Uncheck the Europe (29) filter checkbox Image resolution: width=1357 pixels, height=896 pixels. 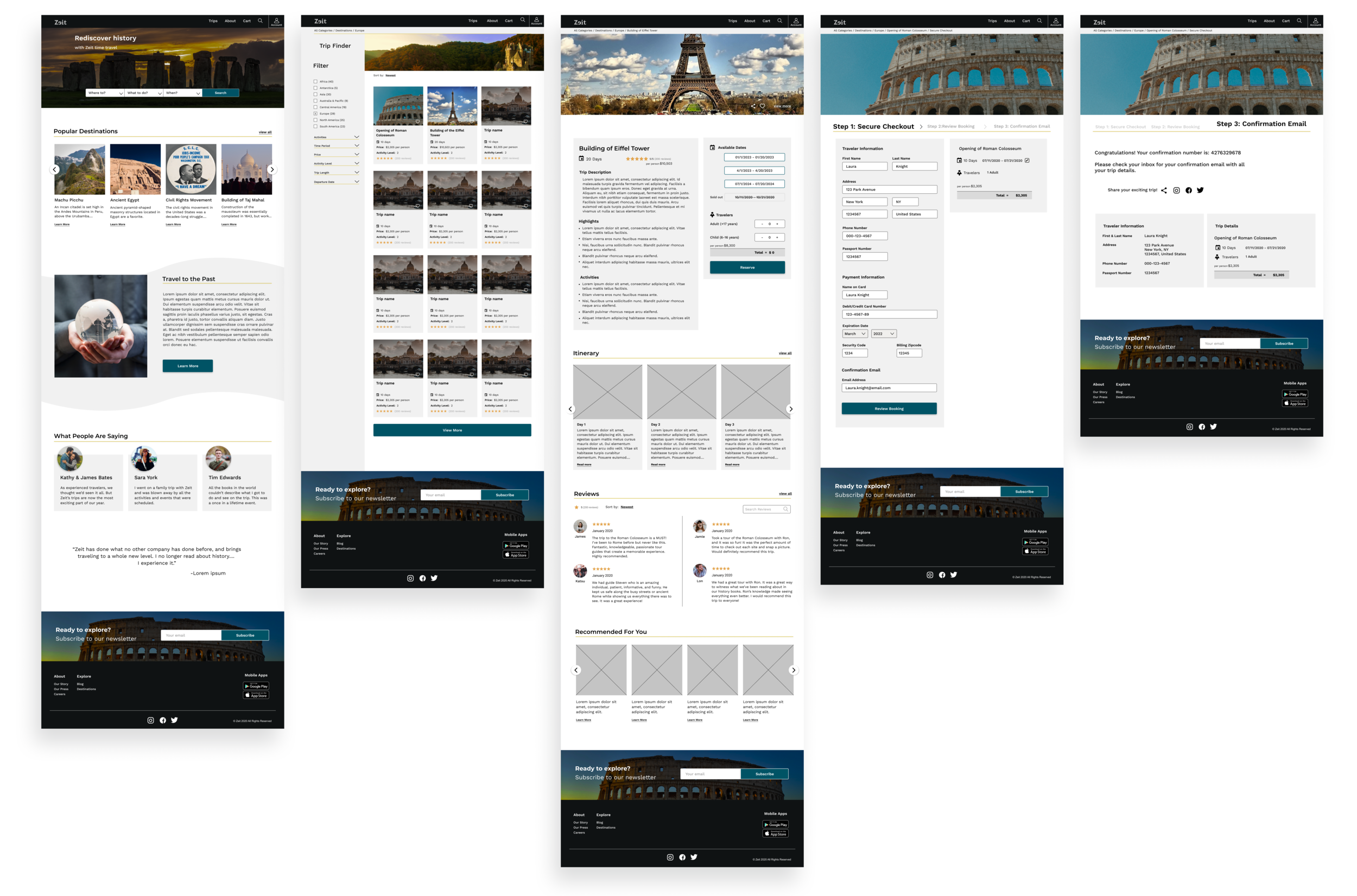pos(315,114)
